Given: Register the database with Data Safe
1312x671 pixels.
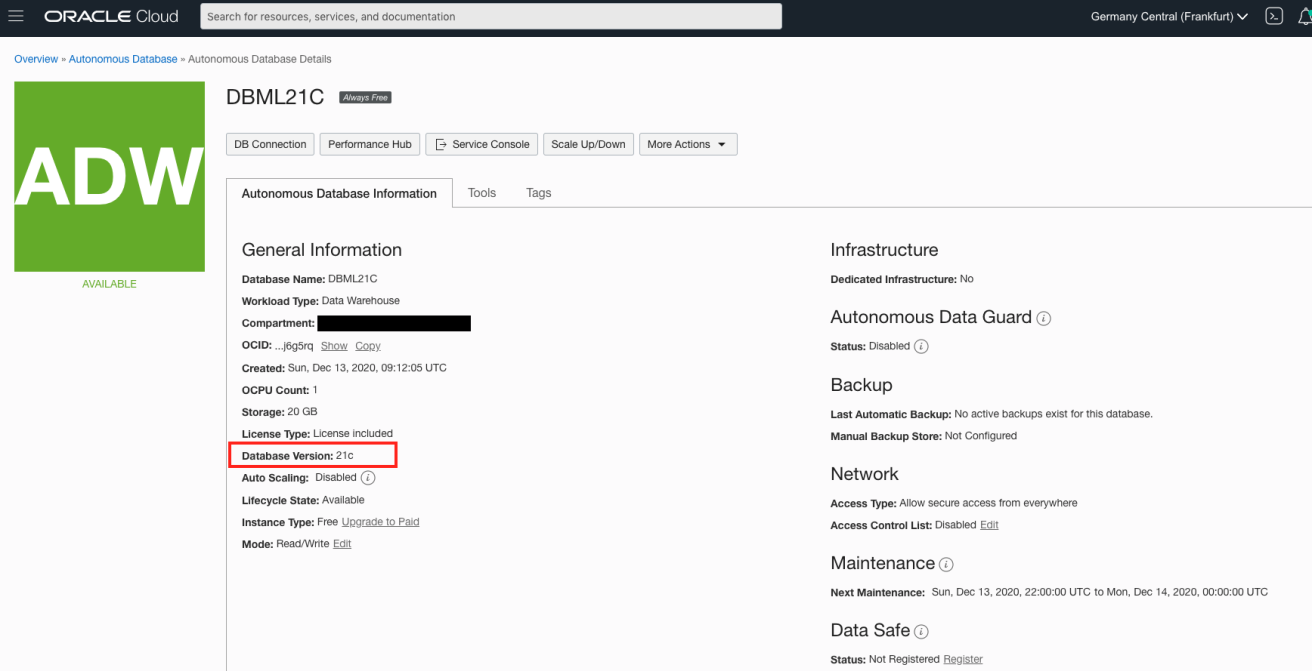Looking at the screenshot, I should [963, 659].
